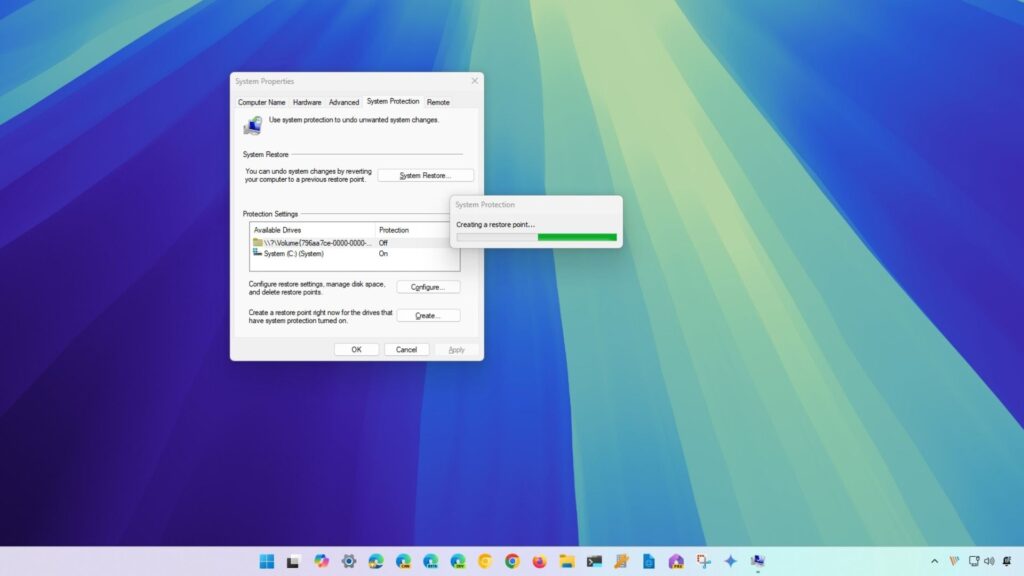Click the volume speaker tray icon
Viewport: 1024px width, 576px height.
click(989, 561)
